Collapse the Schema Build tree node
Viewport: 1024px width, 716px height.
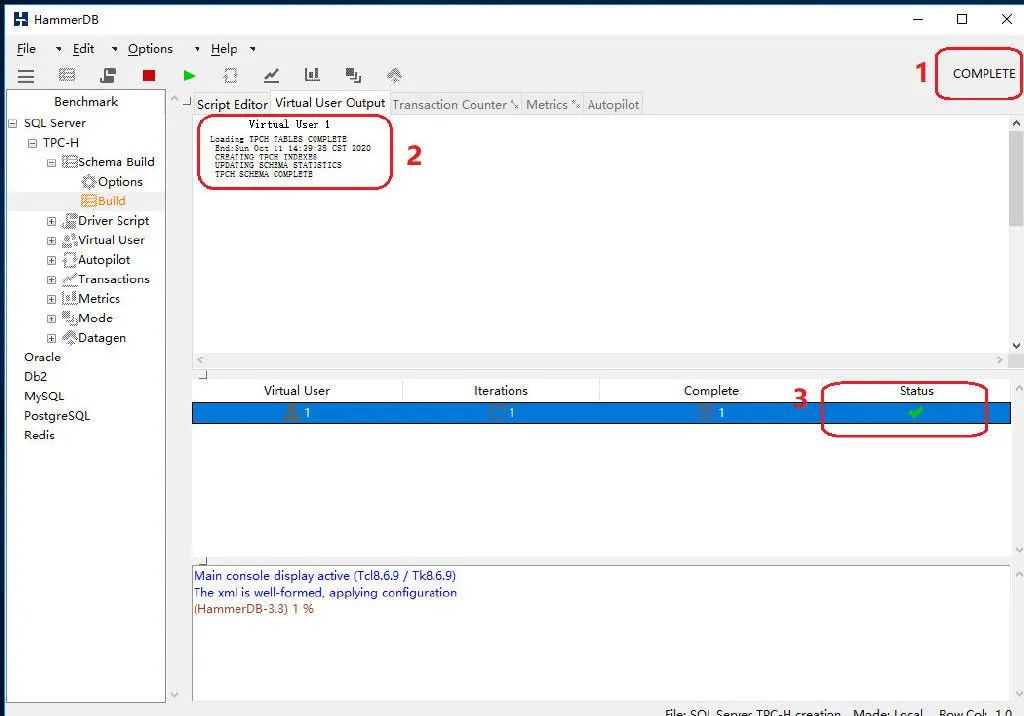(x=51, y=163)
